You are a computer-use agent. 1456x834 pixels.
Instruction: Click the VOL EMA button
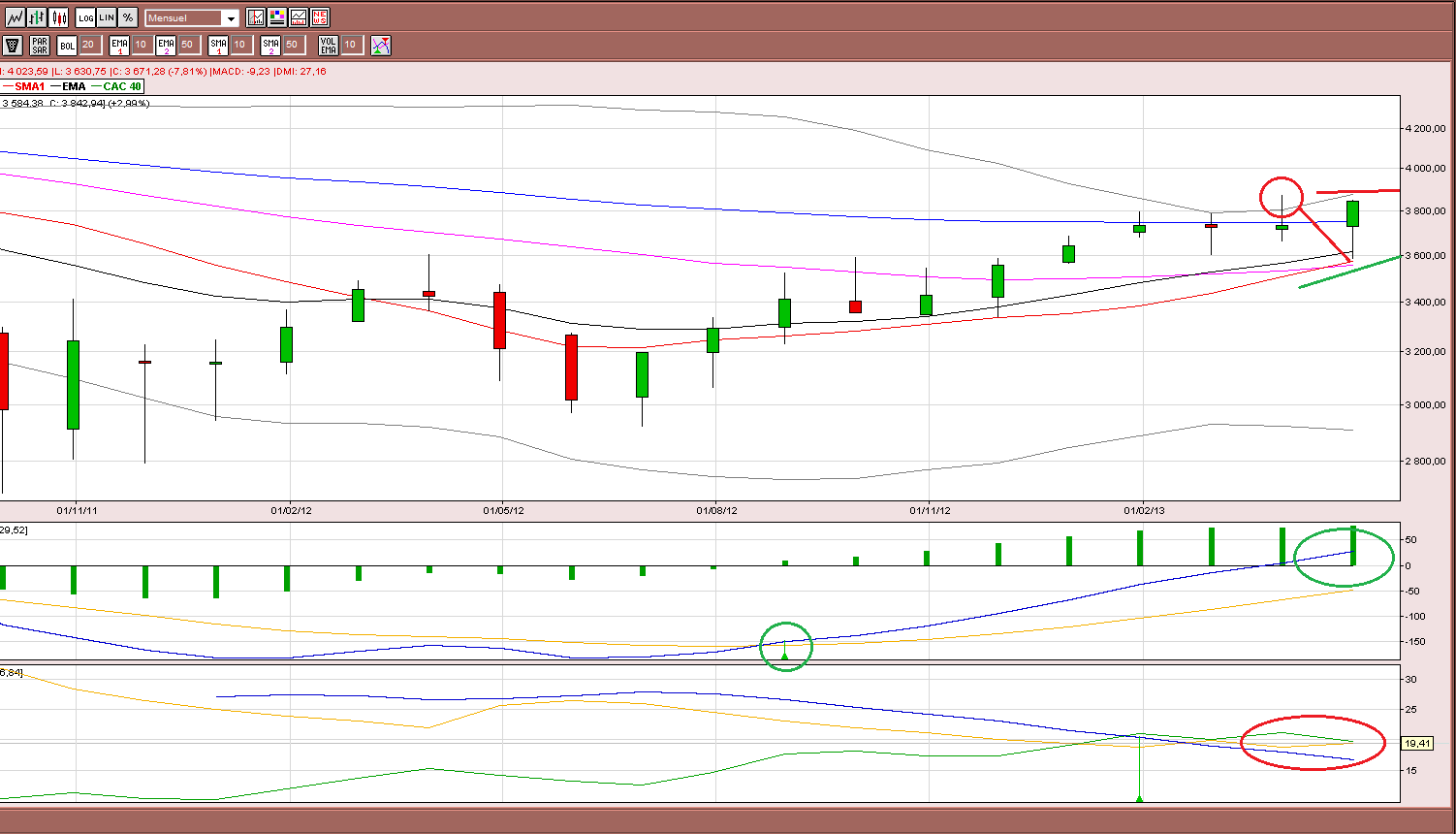pyautogui.click(x=329, y=45)
